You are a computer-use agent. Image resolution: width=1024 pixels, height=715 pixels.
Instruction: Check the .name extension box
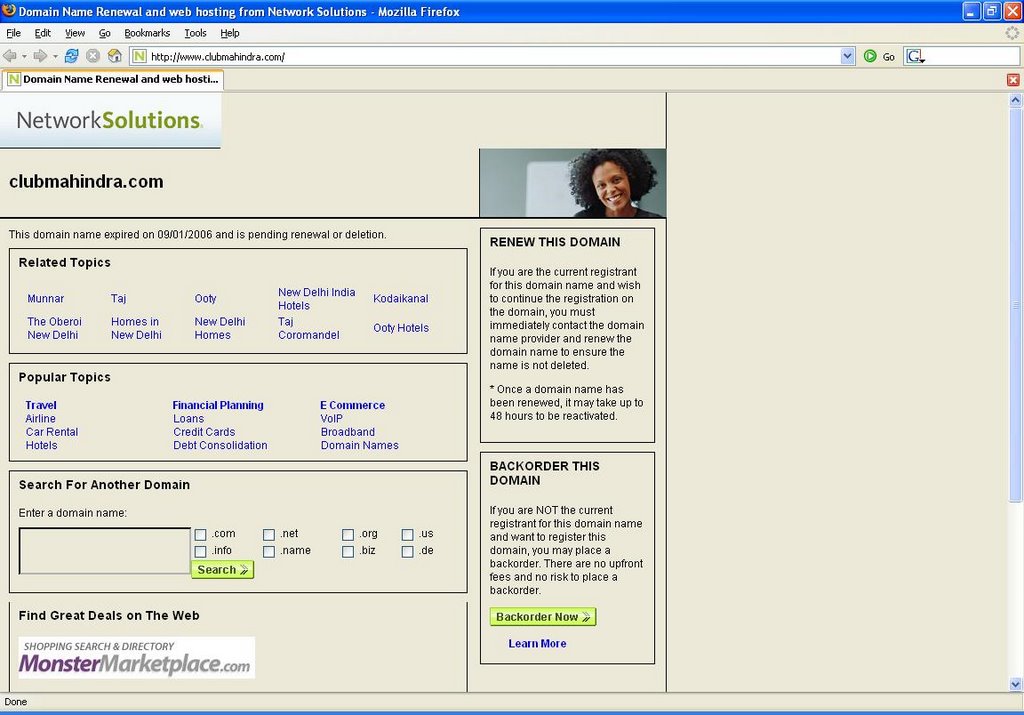click(x=268, y=552)
